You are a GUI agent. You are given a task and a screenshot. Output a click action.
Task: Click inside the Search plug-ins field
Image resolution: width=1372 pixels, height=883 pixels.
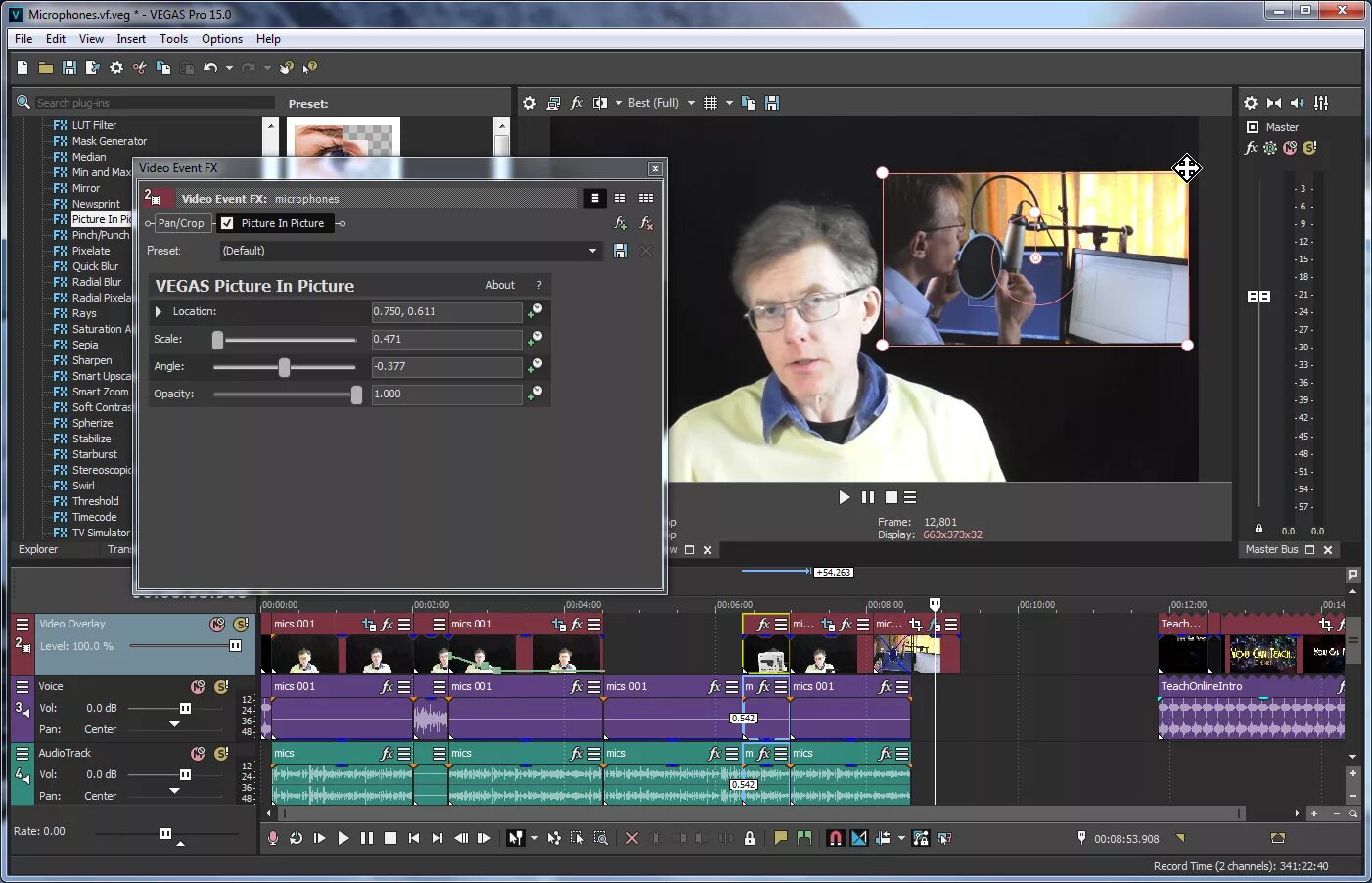coord(147,102)
